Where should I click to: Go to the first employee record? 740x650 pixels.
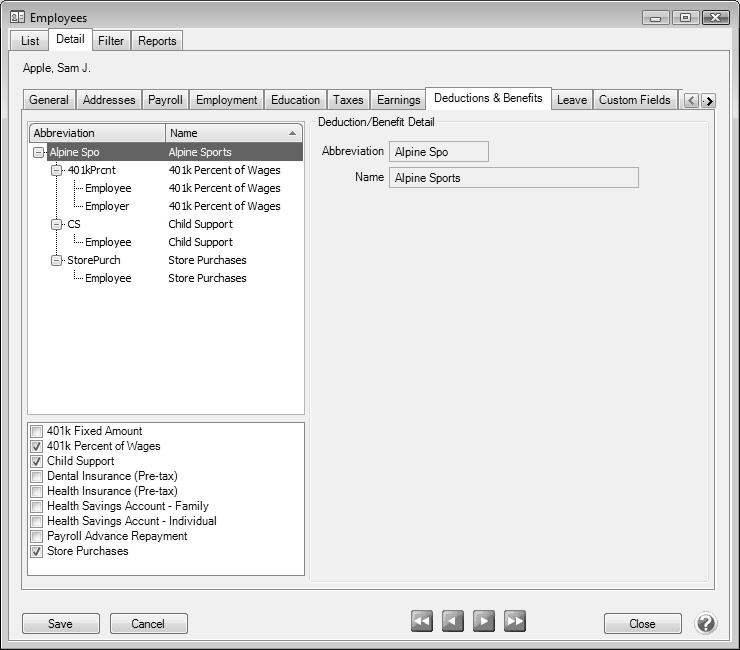point(422,622)
